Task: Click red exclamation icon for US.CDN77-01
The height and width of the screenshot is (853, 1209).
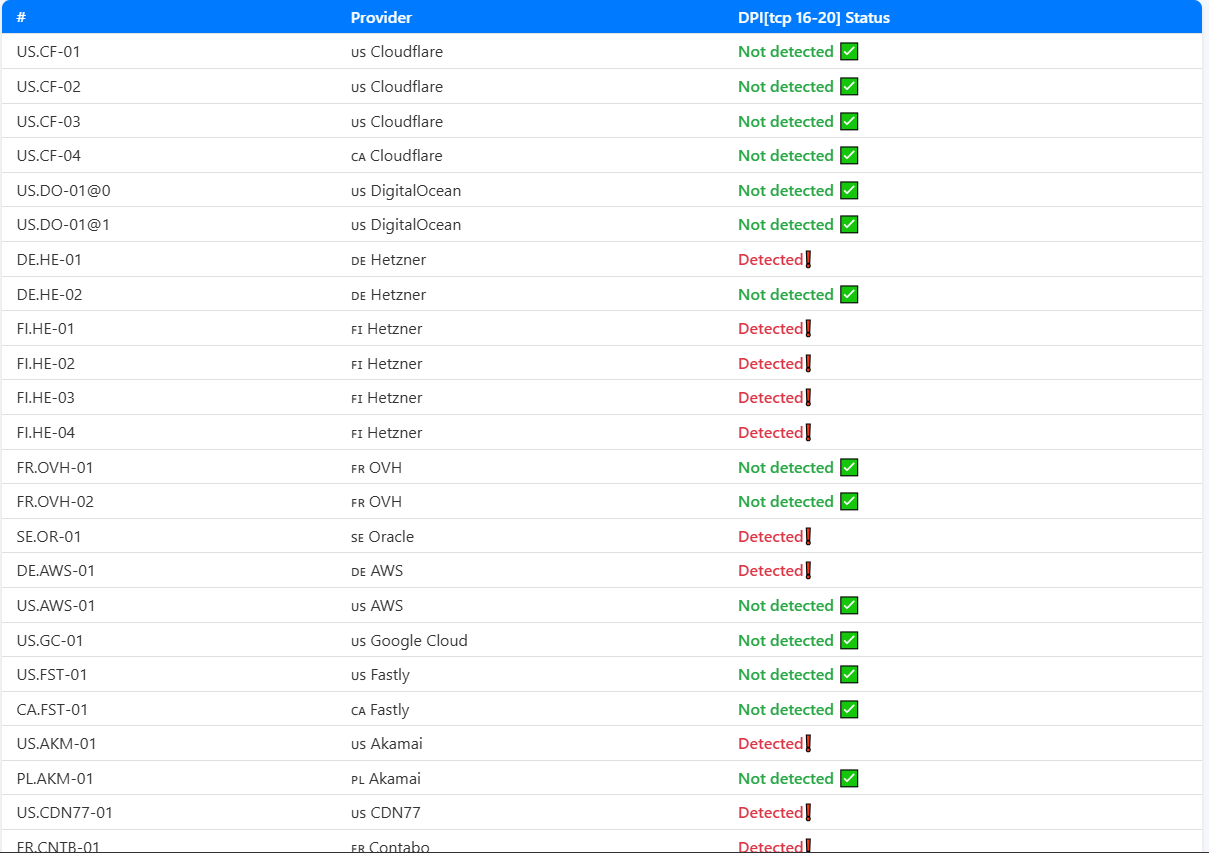Action: 808,813
